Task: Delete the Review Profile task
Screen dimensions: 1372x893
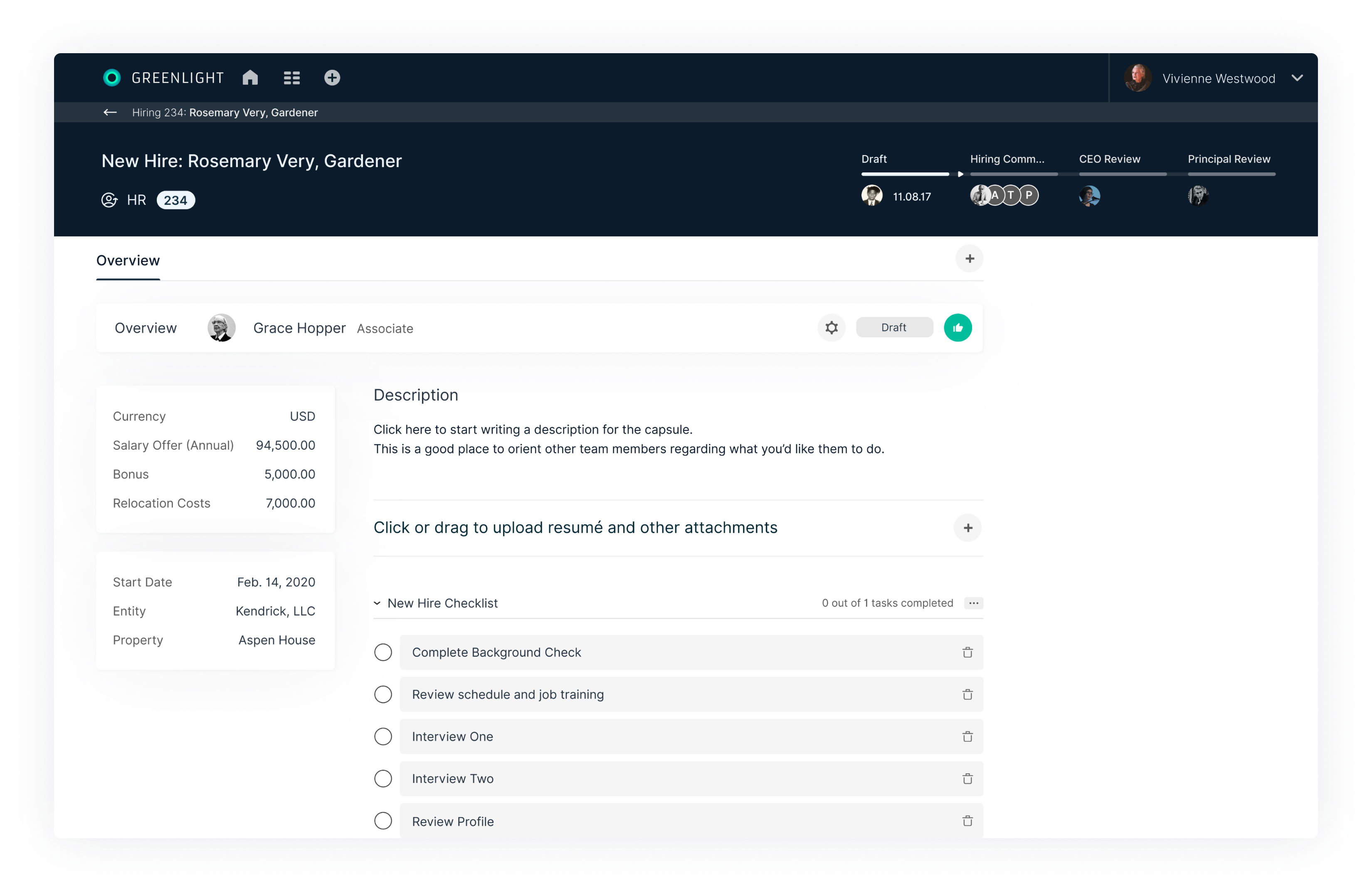Action: 967,821
